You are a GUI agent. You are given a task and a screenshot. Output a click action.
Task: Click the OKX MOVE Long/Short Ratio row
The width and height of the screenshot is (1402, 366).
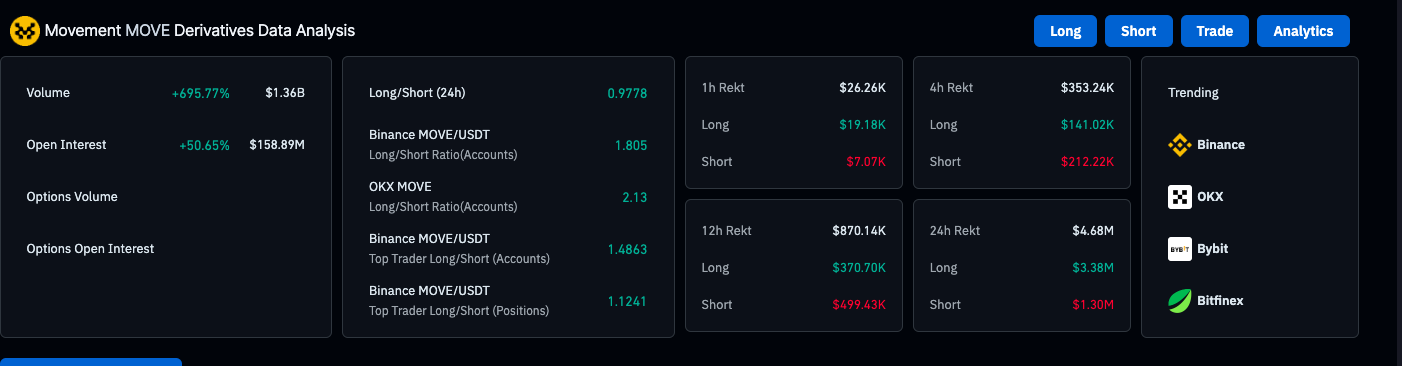point(508,197)
